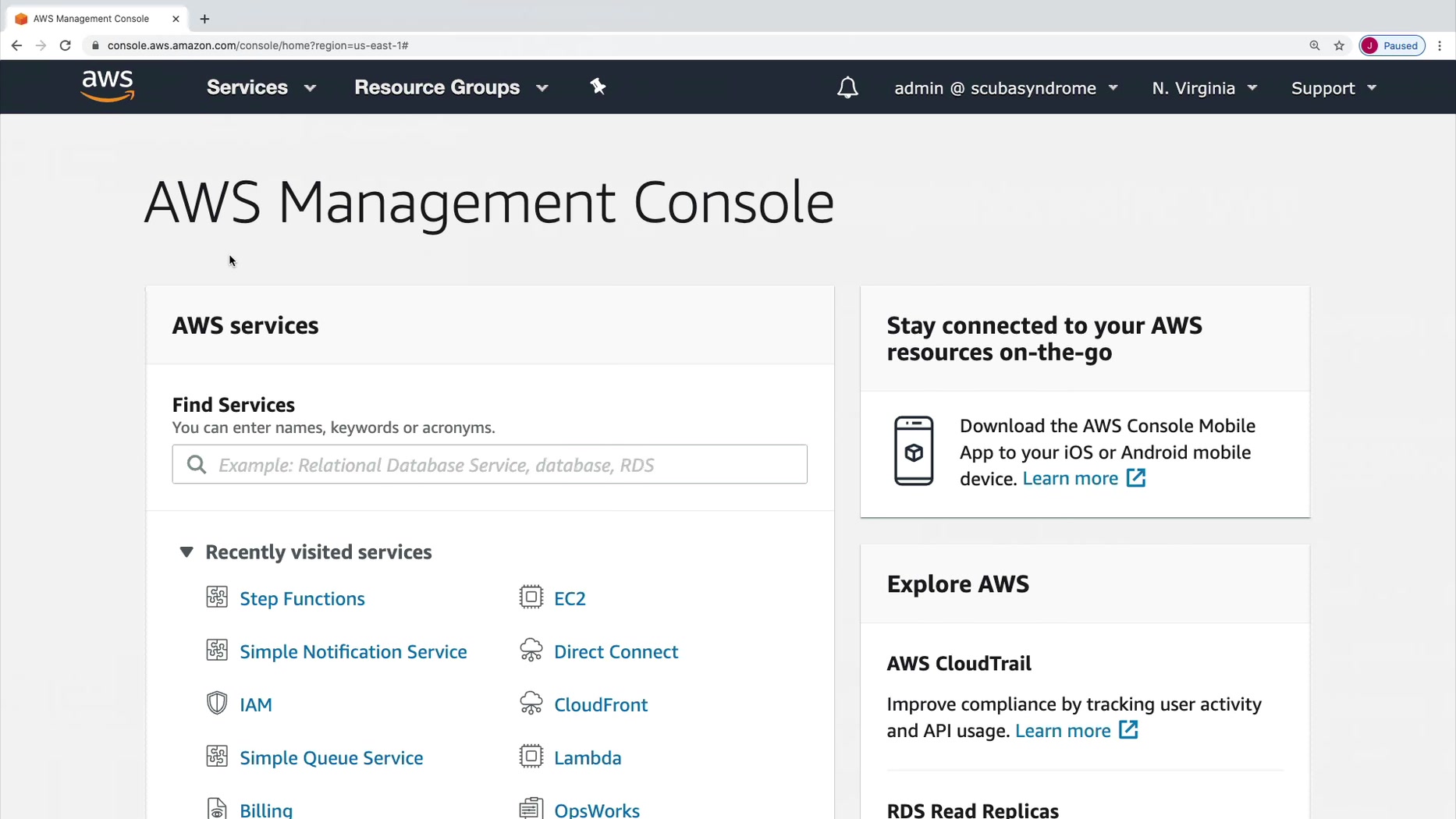The height and width of the screenshot is (819, 1456).
Task: Open the Support menu
Action: click(x=1333, y=88)
